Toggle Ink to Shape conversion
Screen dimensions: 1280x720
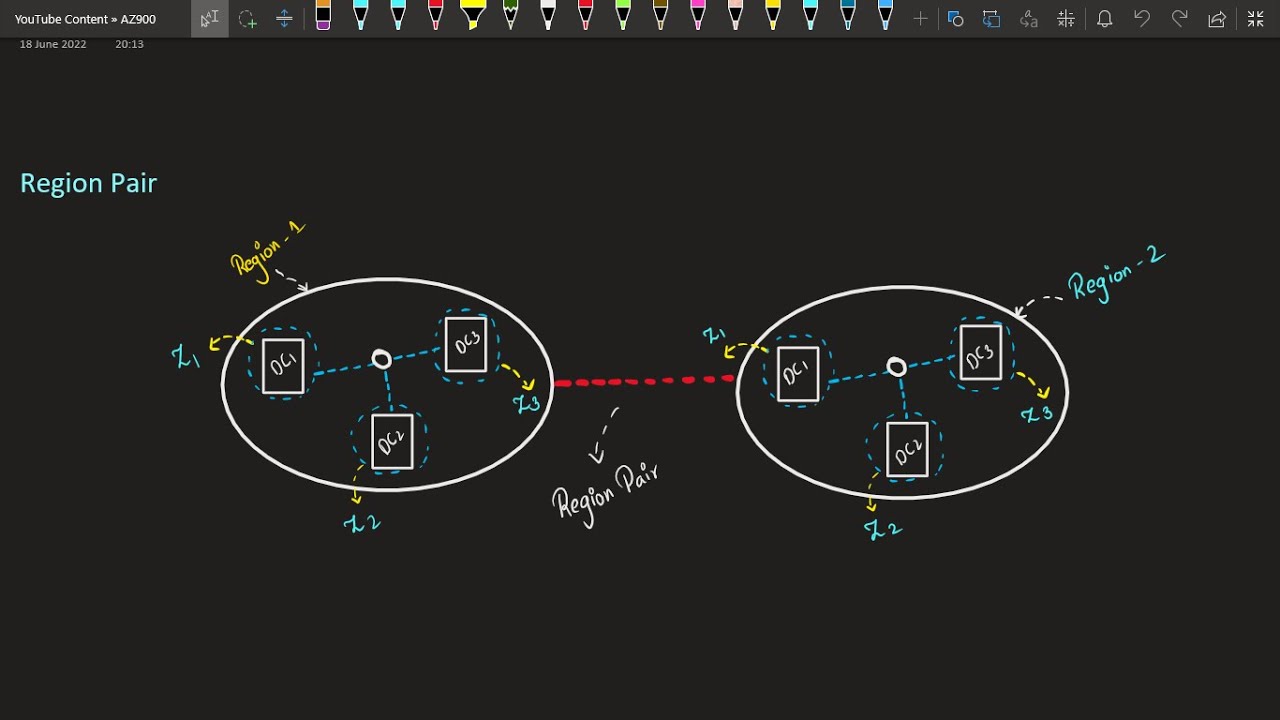[991, 19]
